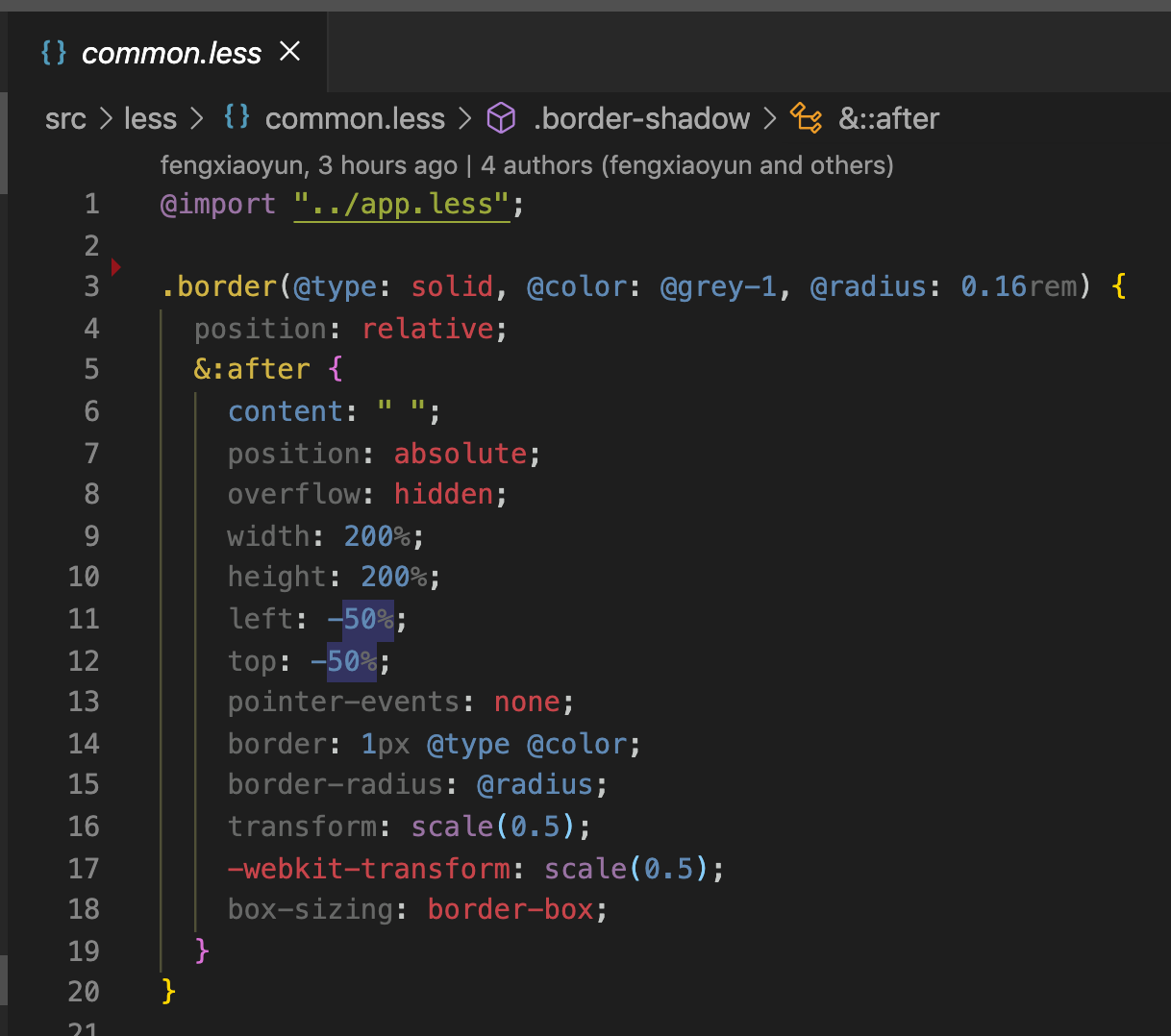Open the src breadcrumb folder
1171x1036 pixels.
coord(65,119)
